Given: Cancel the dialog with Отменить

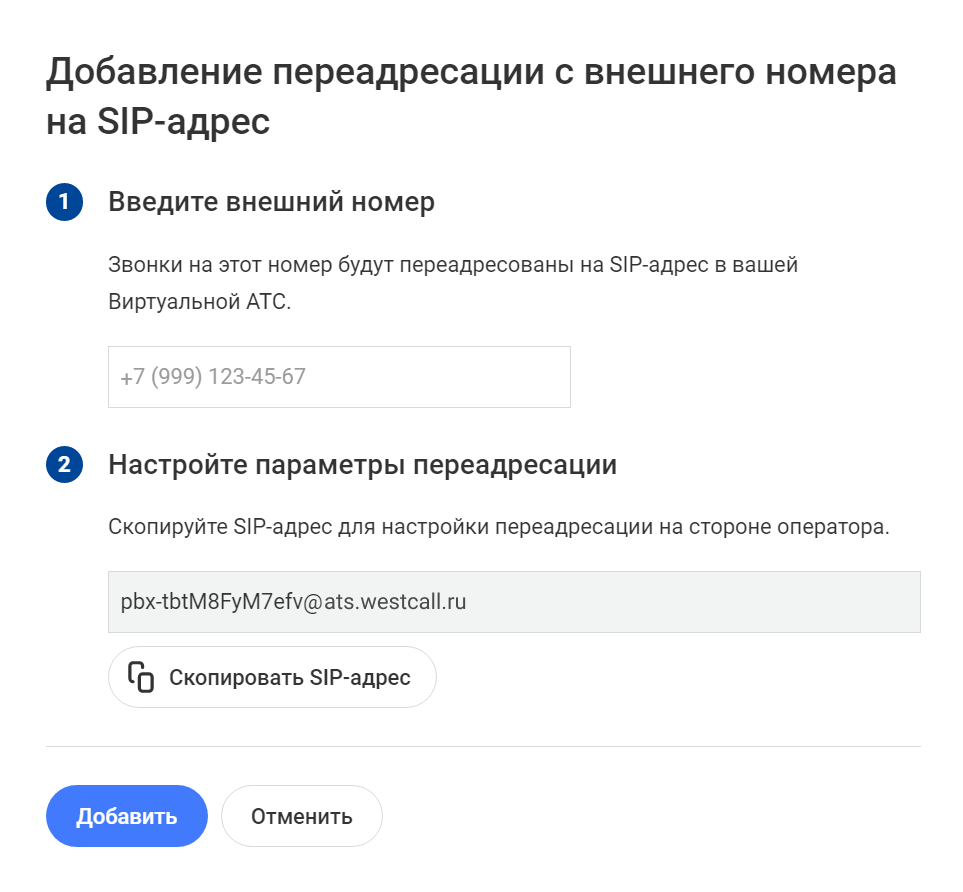Looking at the screenshot, I should click(301, 816).
